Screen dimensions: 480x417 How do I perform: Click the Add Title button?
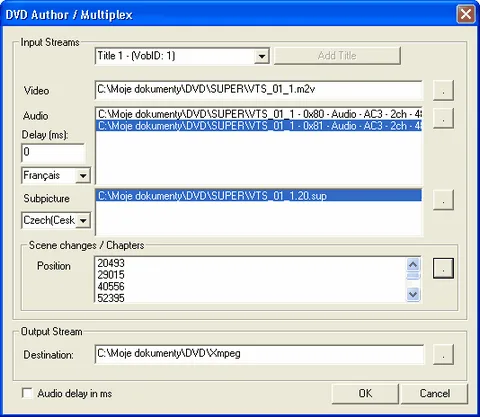pos(337,56)
